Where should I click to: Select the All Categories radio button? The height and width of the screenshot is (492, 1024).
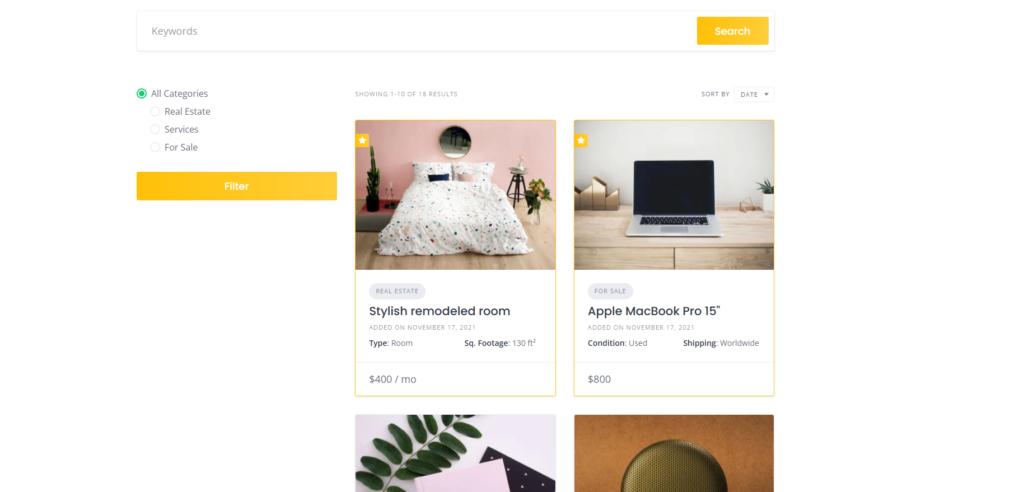(x=142, y=93)
